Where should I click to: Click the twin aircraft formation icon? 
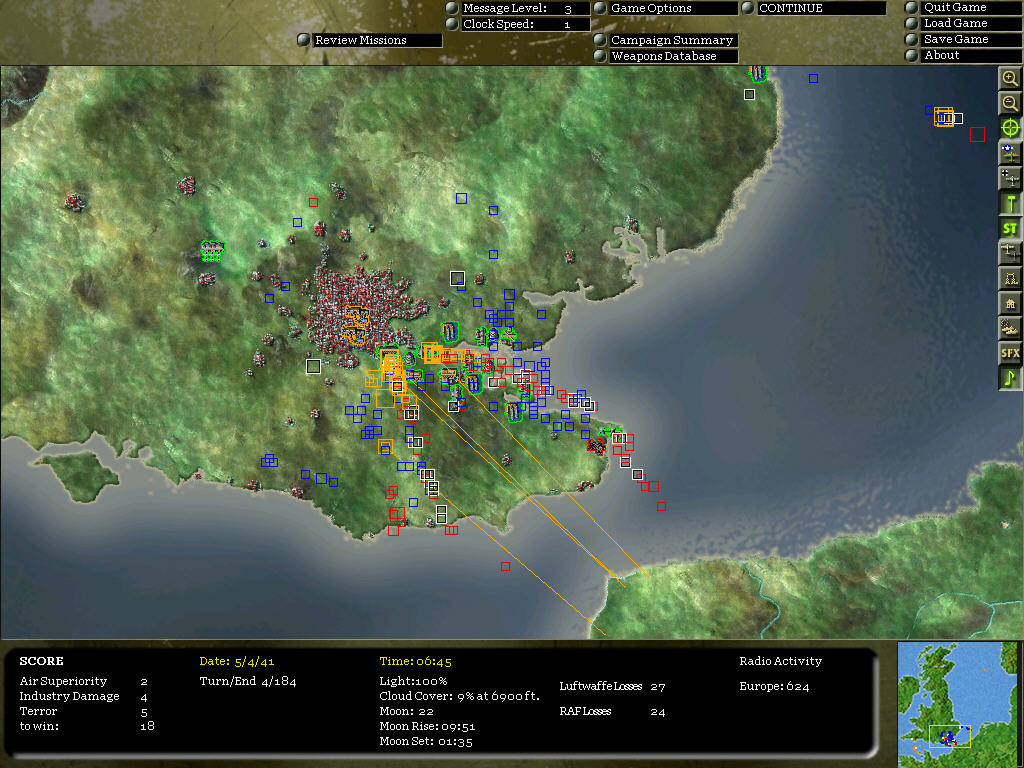tap(1010, 253)
